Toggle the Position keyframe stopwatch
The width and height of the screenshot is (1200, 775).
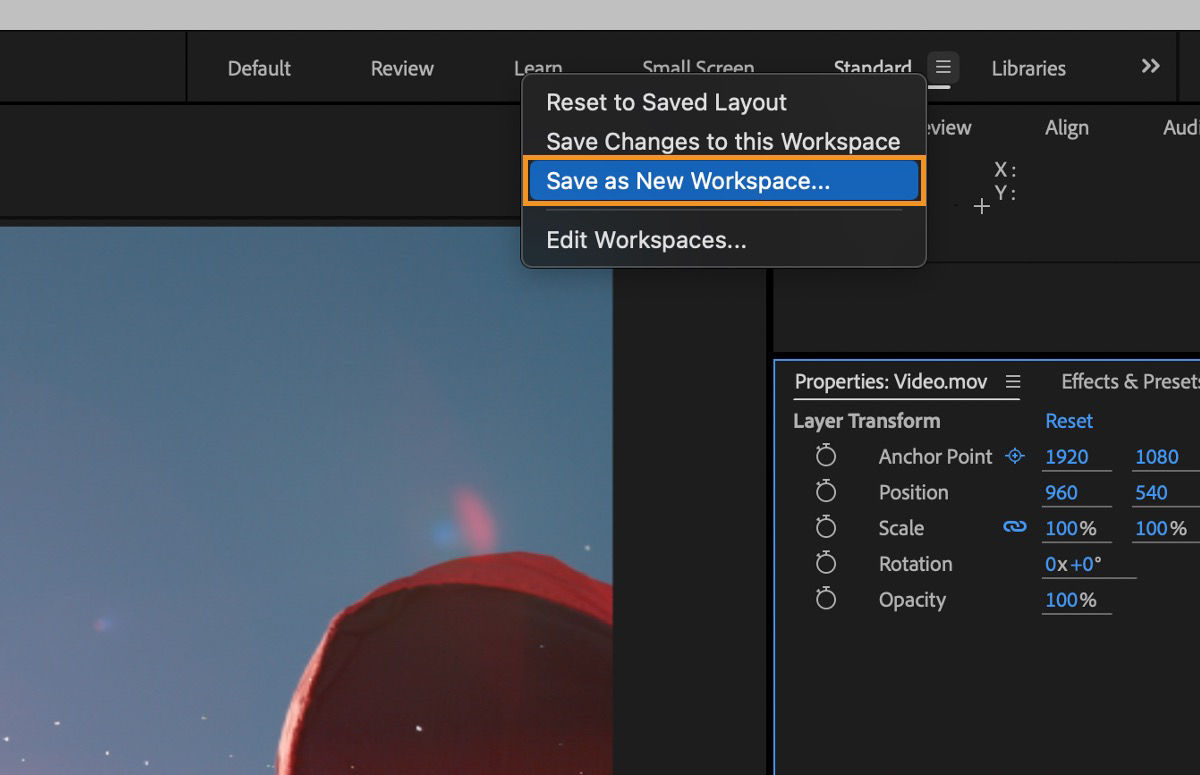[826, 491]
